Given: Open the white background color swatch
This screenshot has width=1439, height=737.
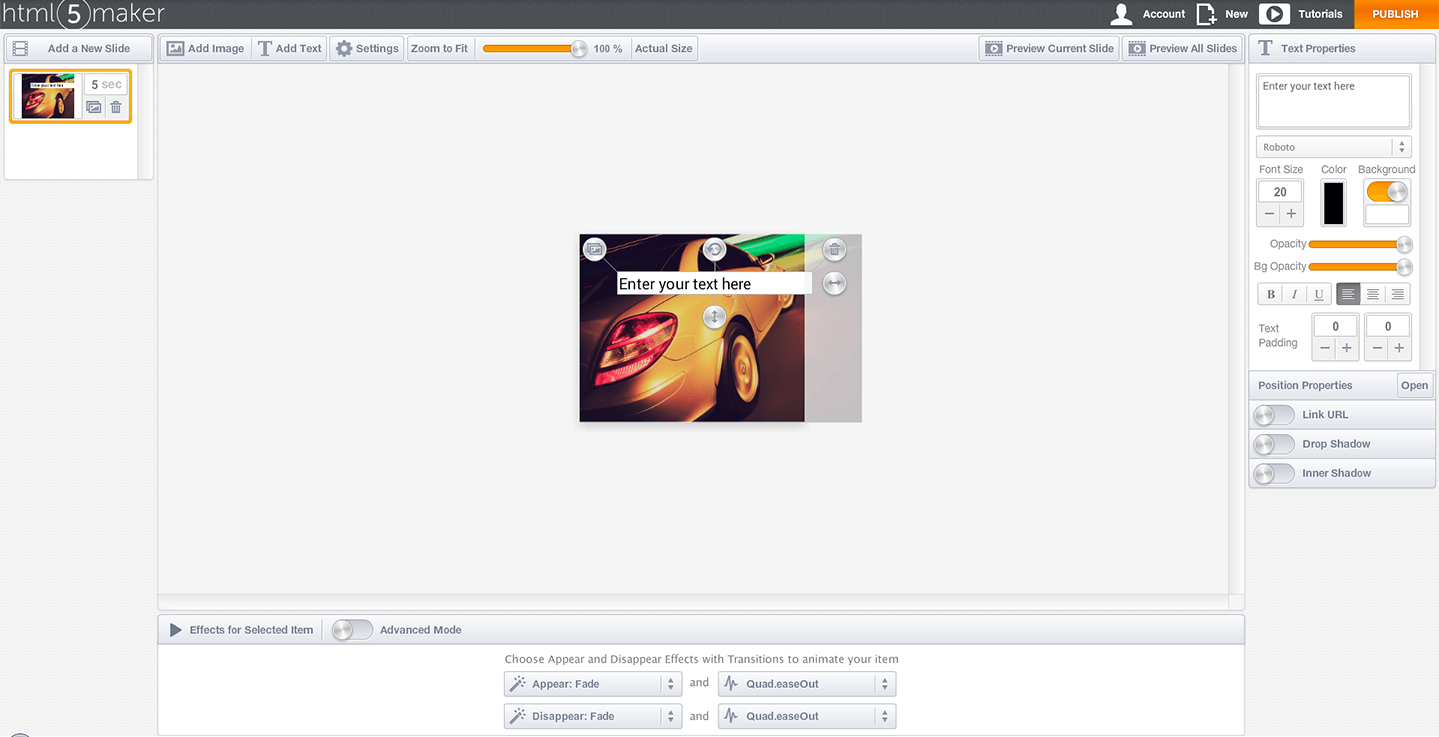Looking at the screenshot, I should pyautogui.click(x=1387, y=214).
